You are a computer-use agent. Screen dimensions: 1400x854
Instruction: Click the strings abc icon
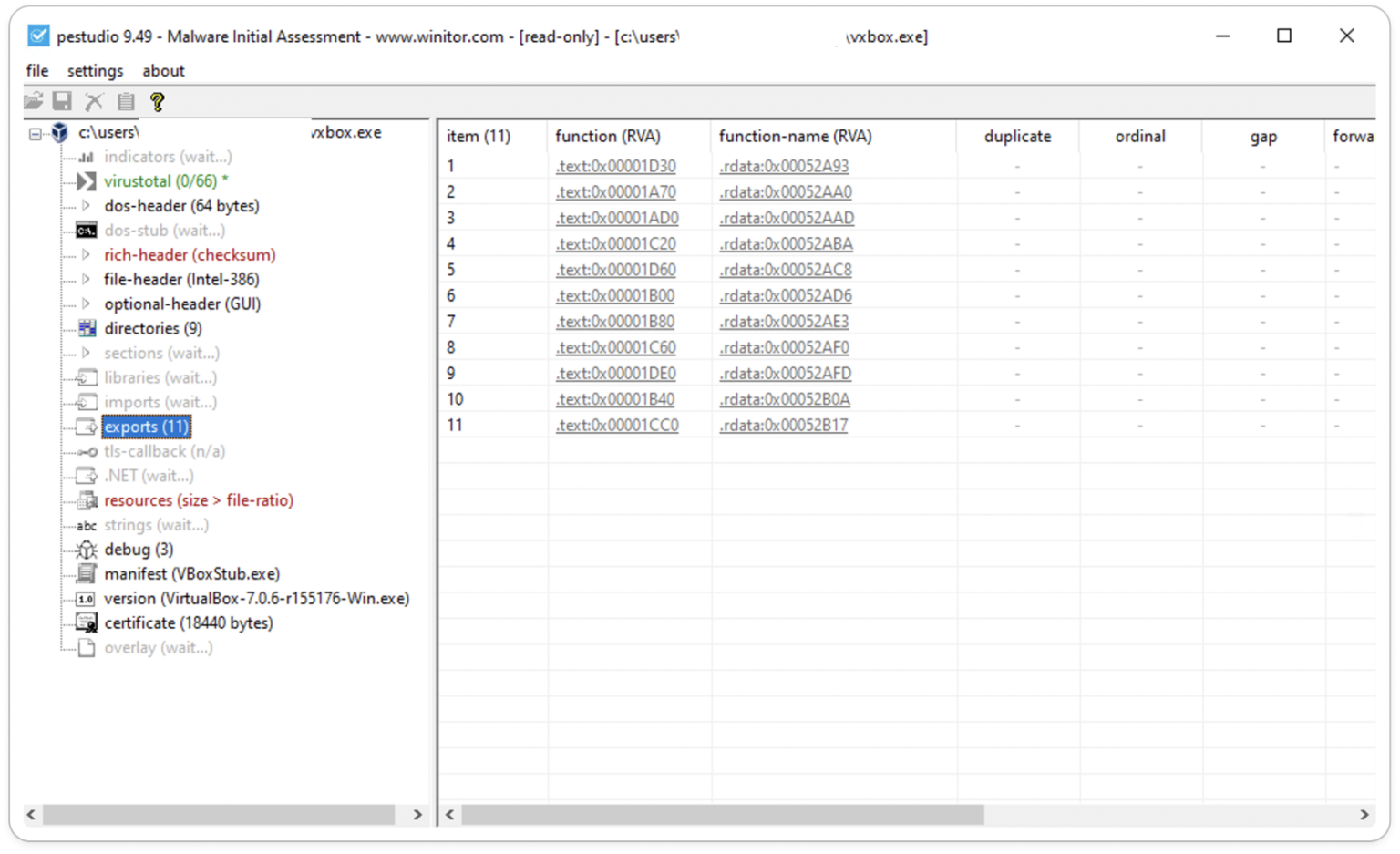pos(85,524)
